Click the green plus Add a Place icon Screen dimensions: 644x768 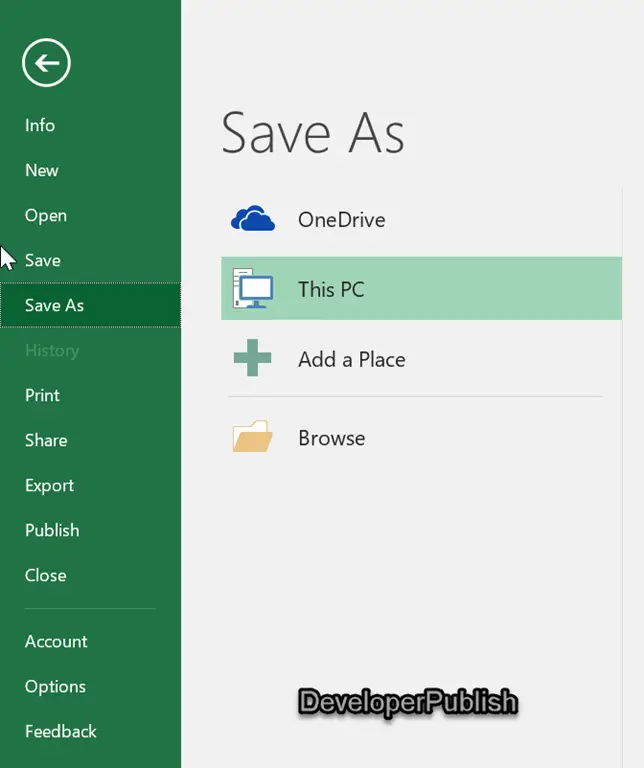click(253, 358)
